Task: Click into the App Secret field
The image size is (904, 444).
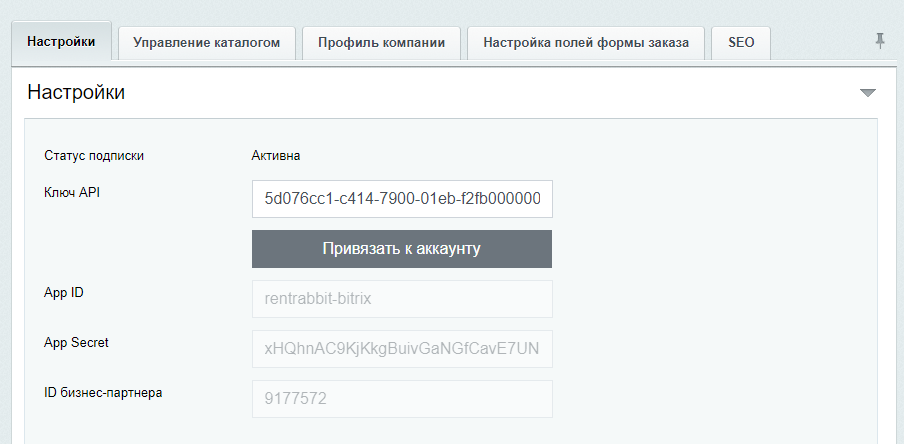Action: [401, 349]
